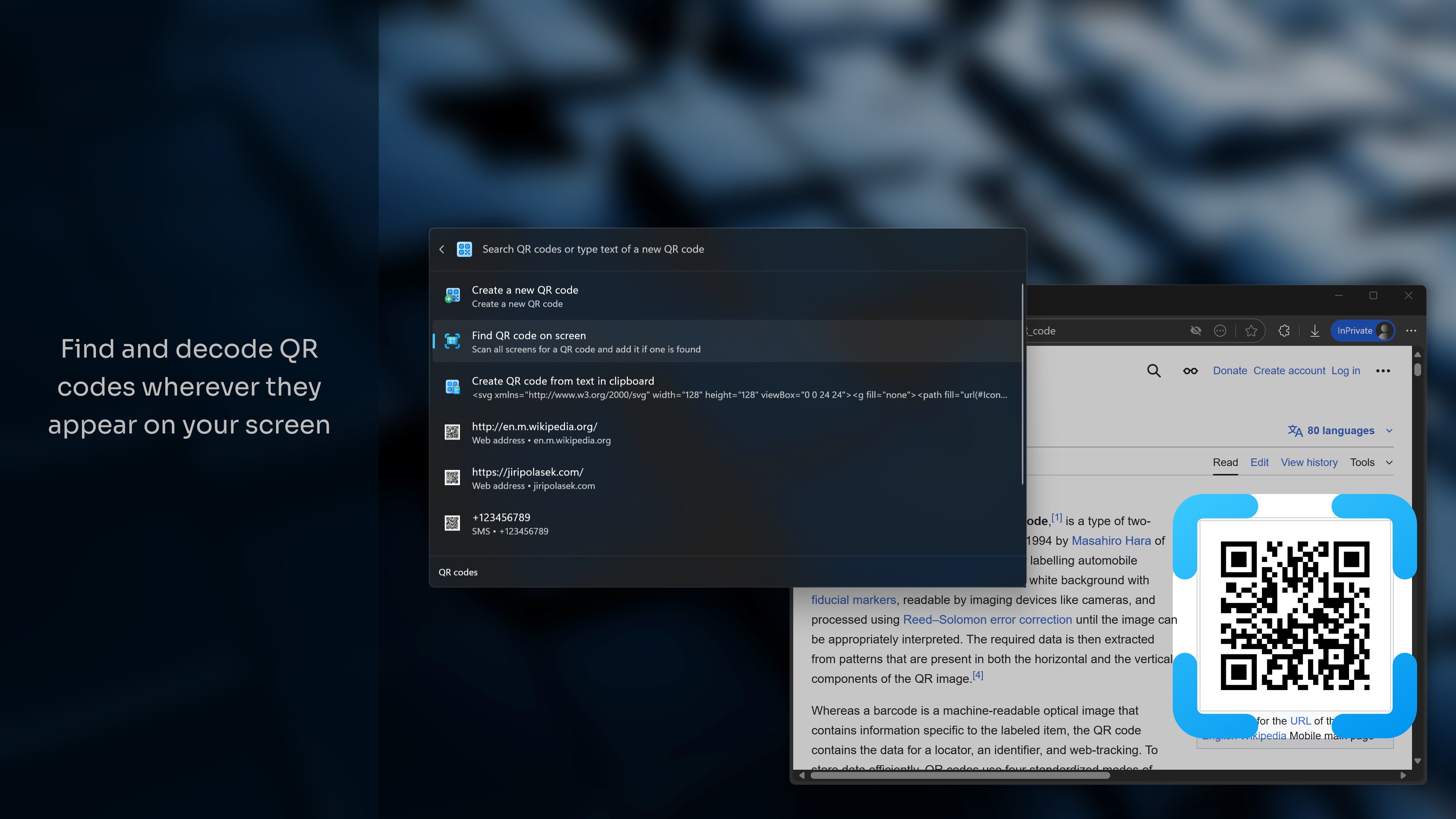
Task: Click the Masahiro Hara link
Action: point(1111,540)
